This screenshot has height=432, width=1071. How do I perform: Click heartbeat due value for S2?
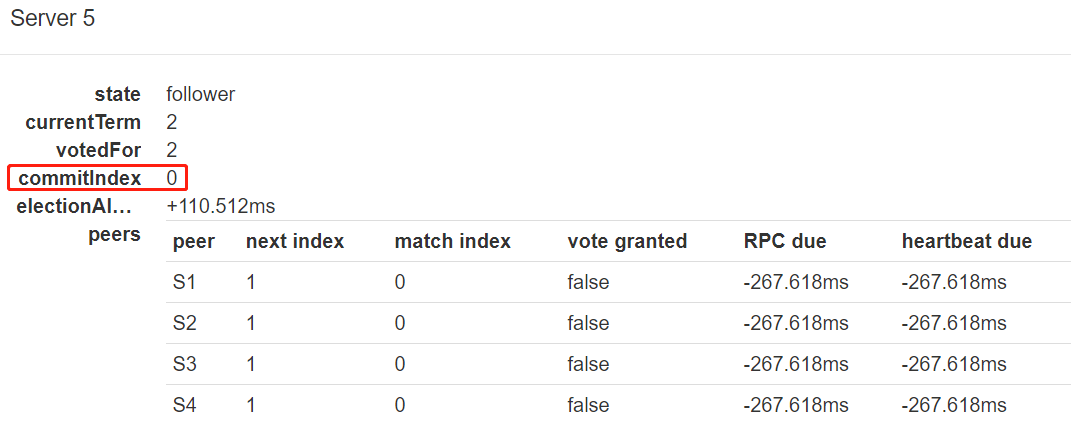[x=954, y=323]
